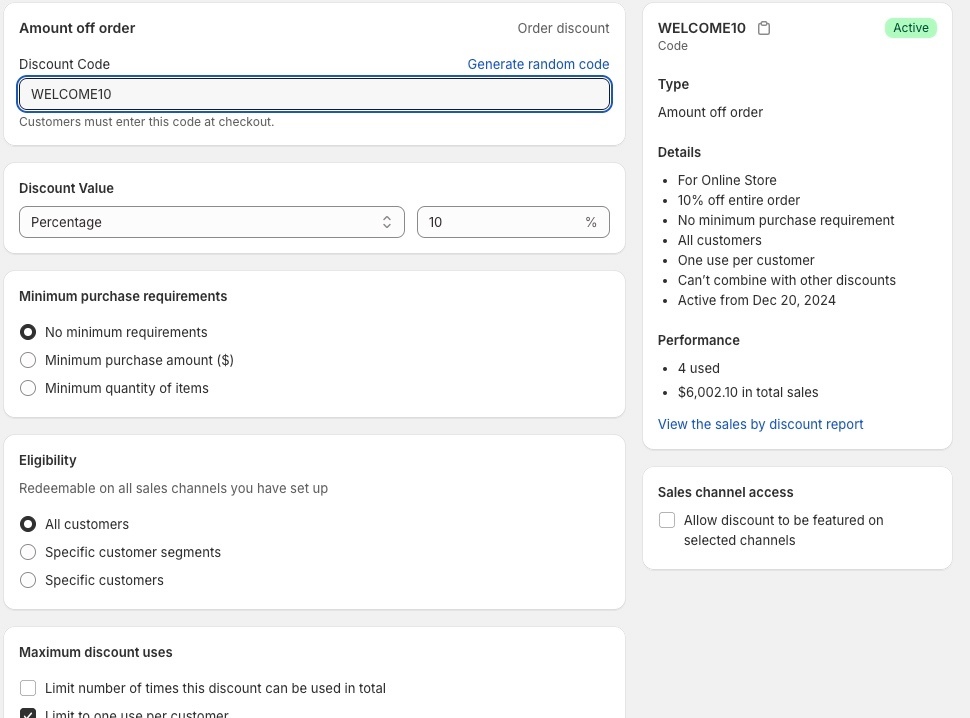Open View the sales by discount report
The height and width of the screenshot is (718, 970).
pos(760,424)
